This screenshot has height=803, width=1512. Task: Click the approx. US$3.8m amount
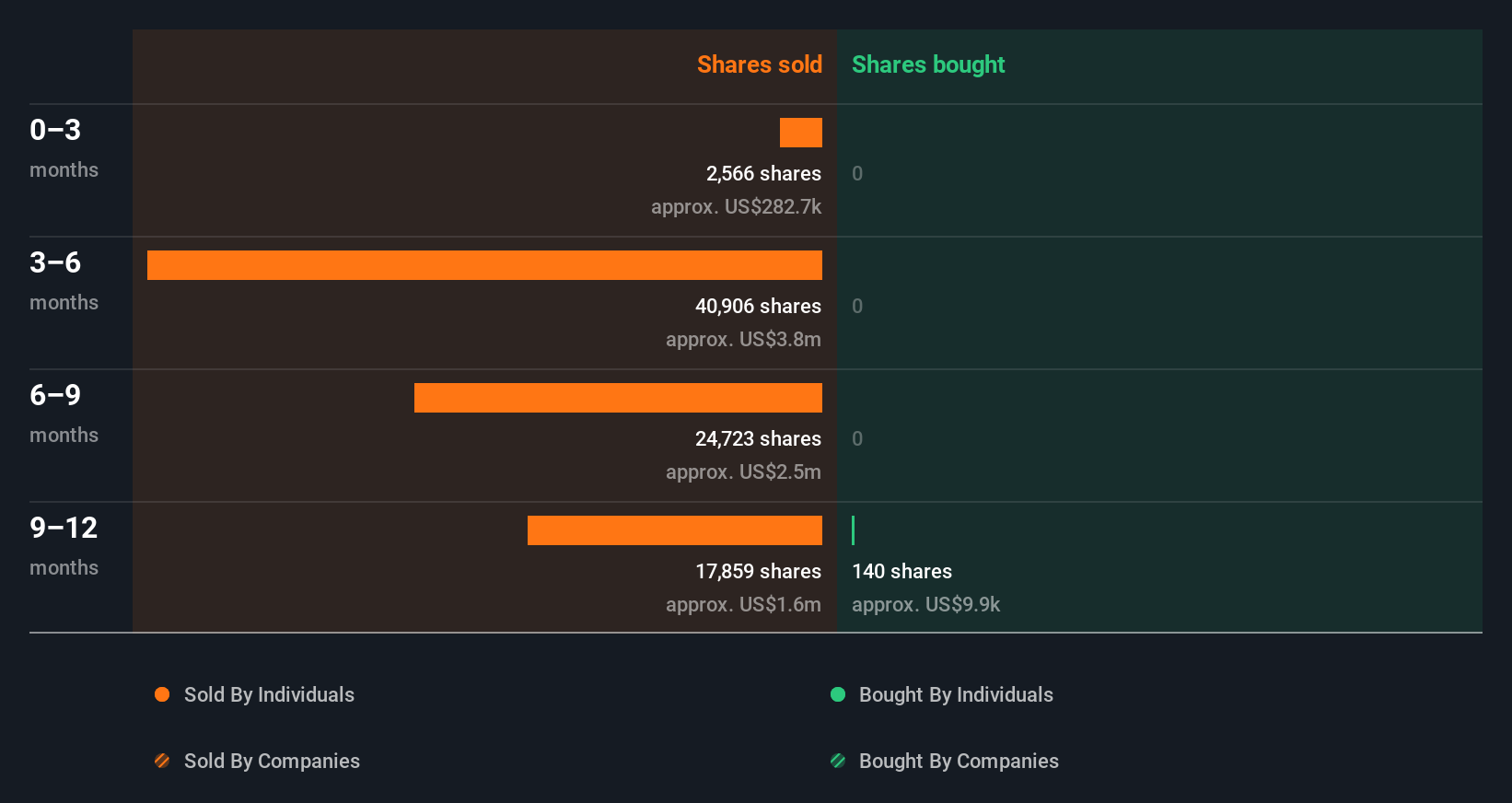click(743, 340)
